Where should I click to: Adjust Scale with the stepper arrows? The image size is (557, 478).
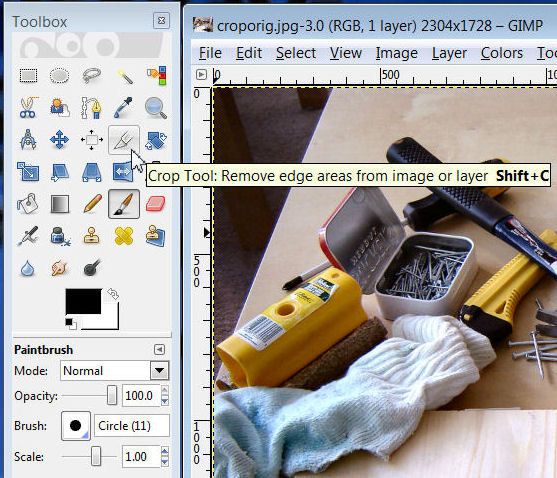164,456
